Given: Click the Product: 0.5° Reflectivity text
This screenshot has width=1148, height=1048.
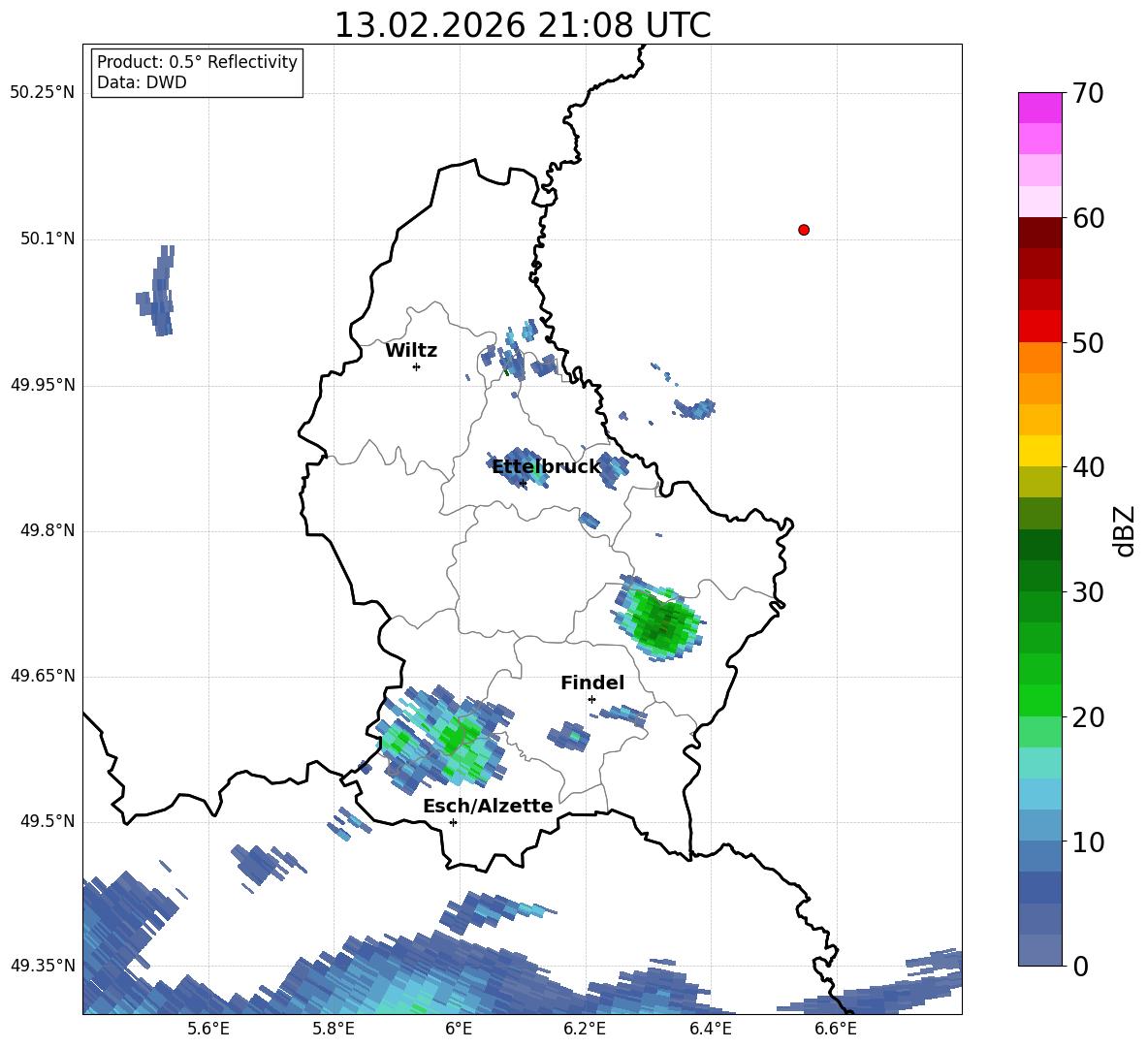Looking at the screenshot, I should pos(197,62).
